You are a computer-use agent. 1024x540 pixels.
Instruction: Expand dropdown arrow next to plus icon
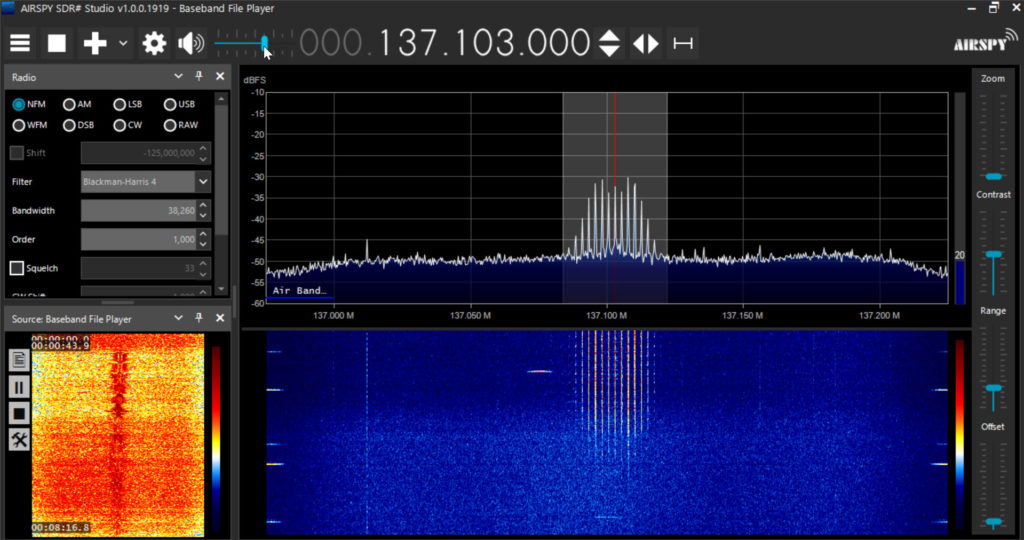[123, 43]
